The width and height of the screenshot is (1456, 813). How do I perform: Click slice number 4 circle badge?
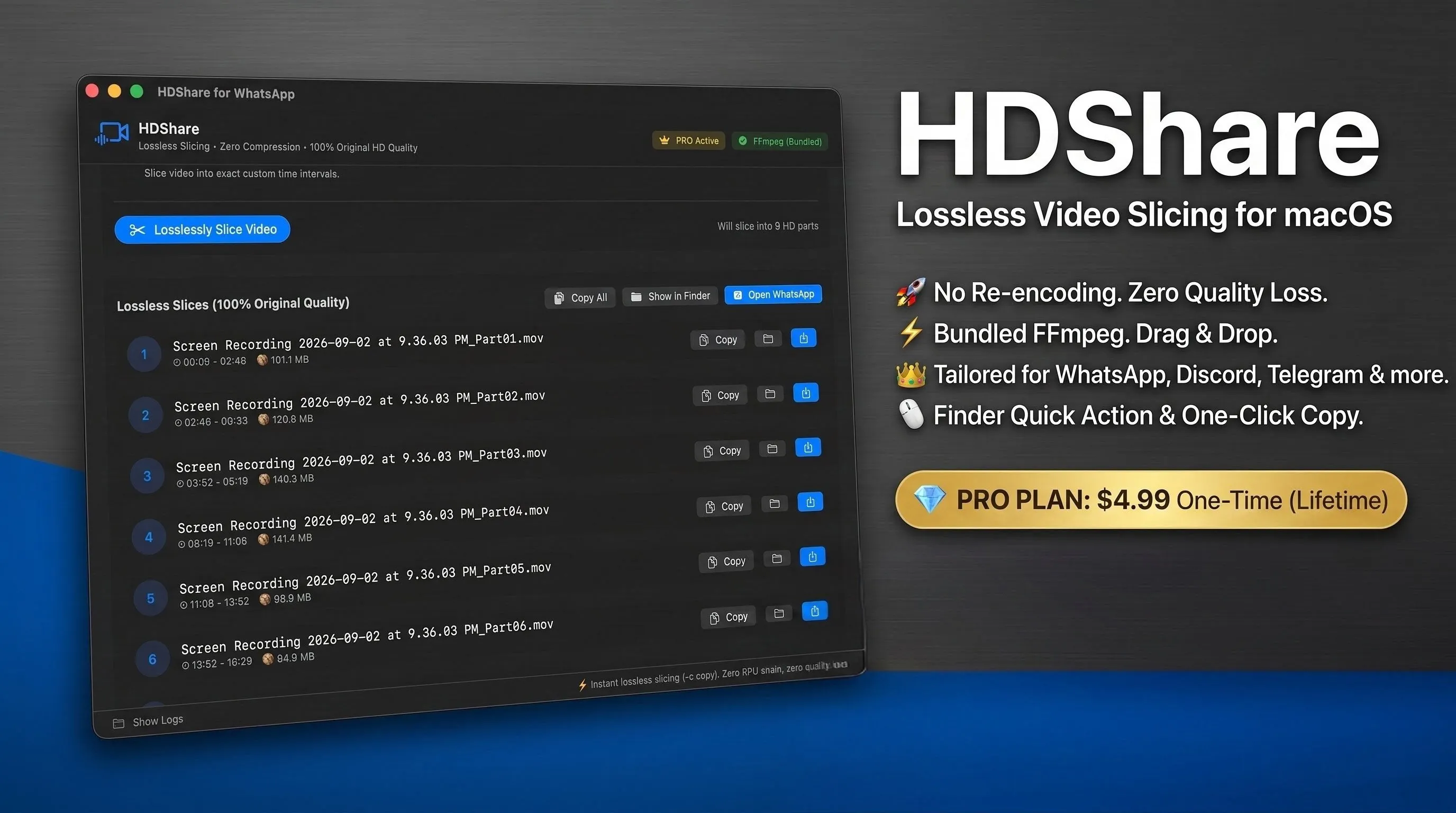149,537
